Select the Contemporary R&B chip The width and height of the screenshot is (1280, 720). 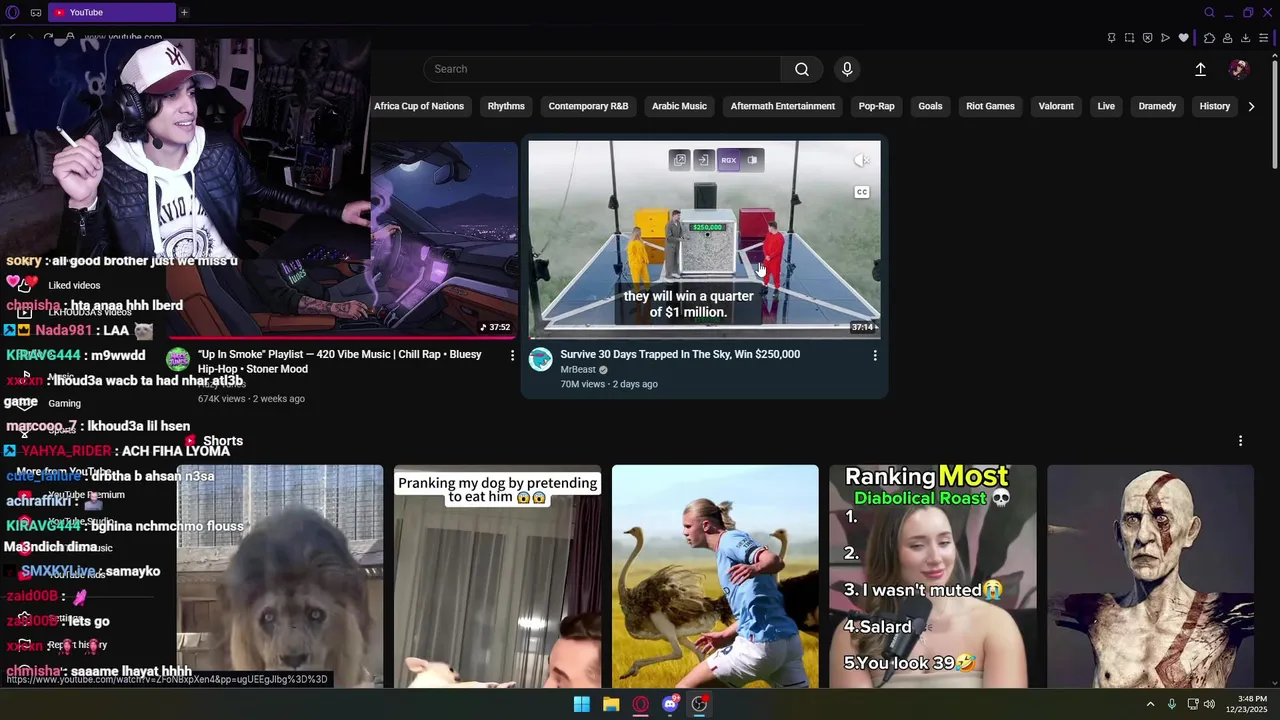588,106
